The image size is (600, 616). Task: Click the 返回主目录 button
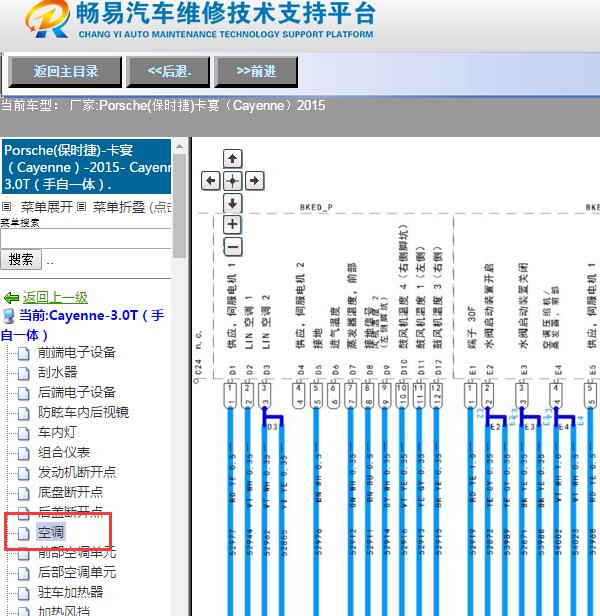pyautogui.click(x=65, y=72)
